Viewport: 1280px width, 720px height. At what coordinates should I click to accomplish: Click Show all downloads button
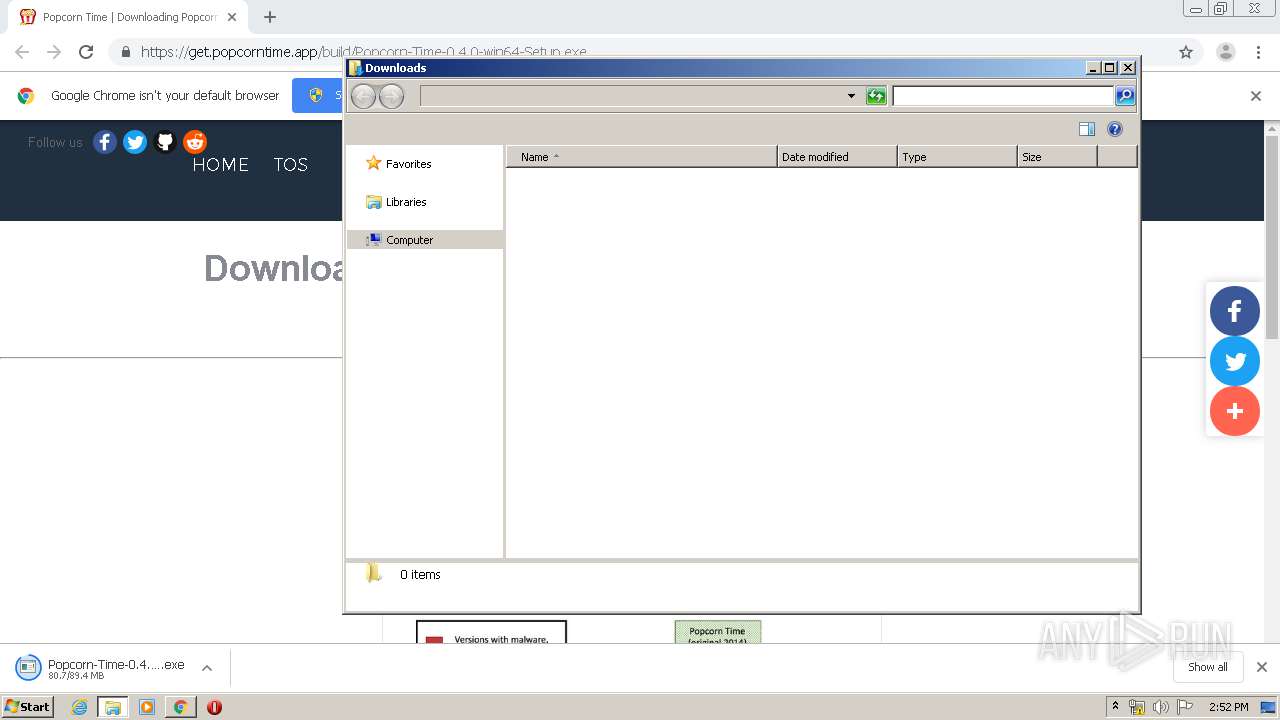click(1207, 667)
